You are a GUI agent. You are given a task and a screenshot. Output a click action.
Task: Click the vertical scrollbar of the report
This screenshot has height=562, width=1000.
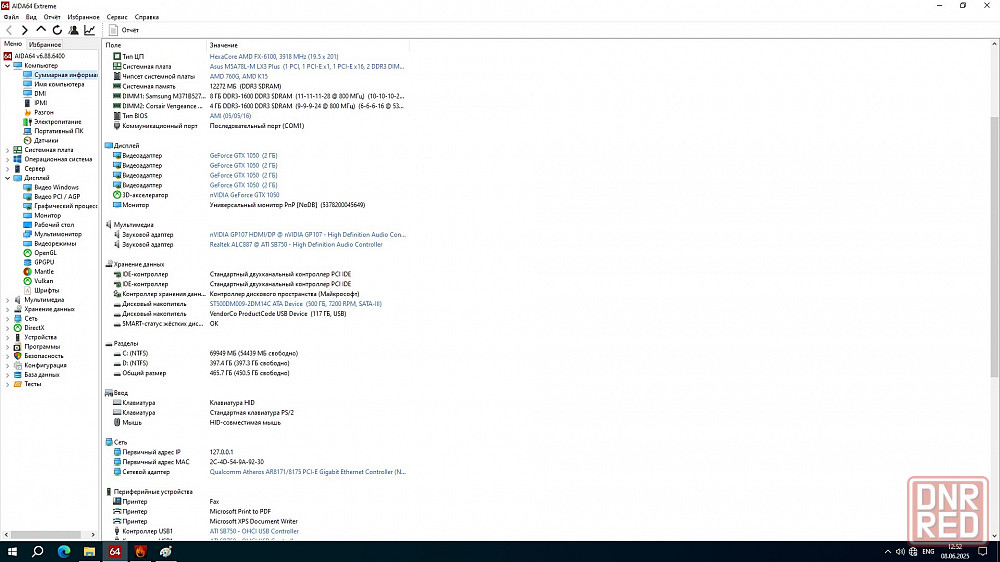pos(994,246)
